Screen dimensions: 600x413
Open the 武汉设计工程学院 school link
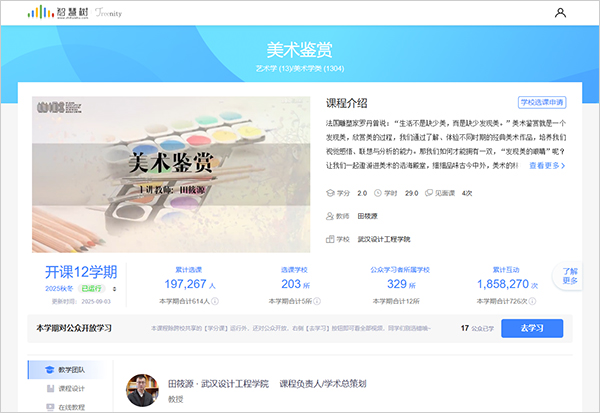click(387, 239)
